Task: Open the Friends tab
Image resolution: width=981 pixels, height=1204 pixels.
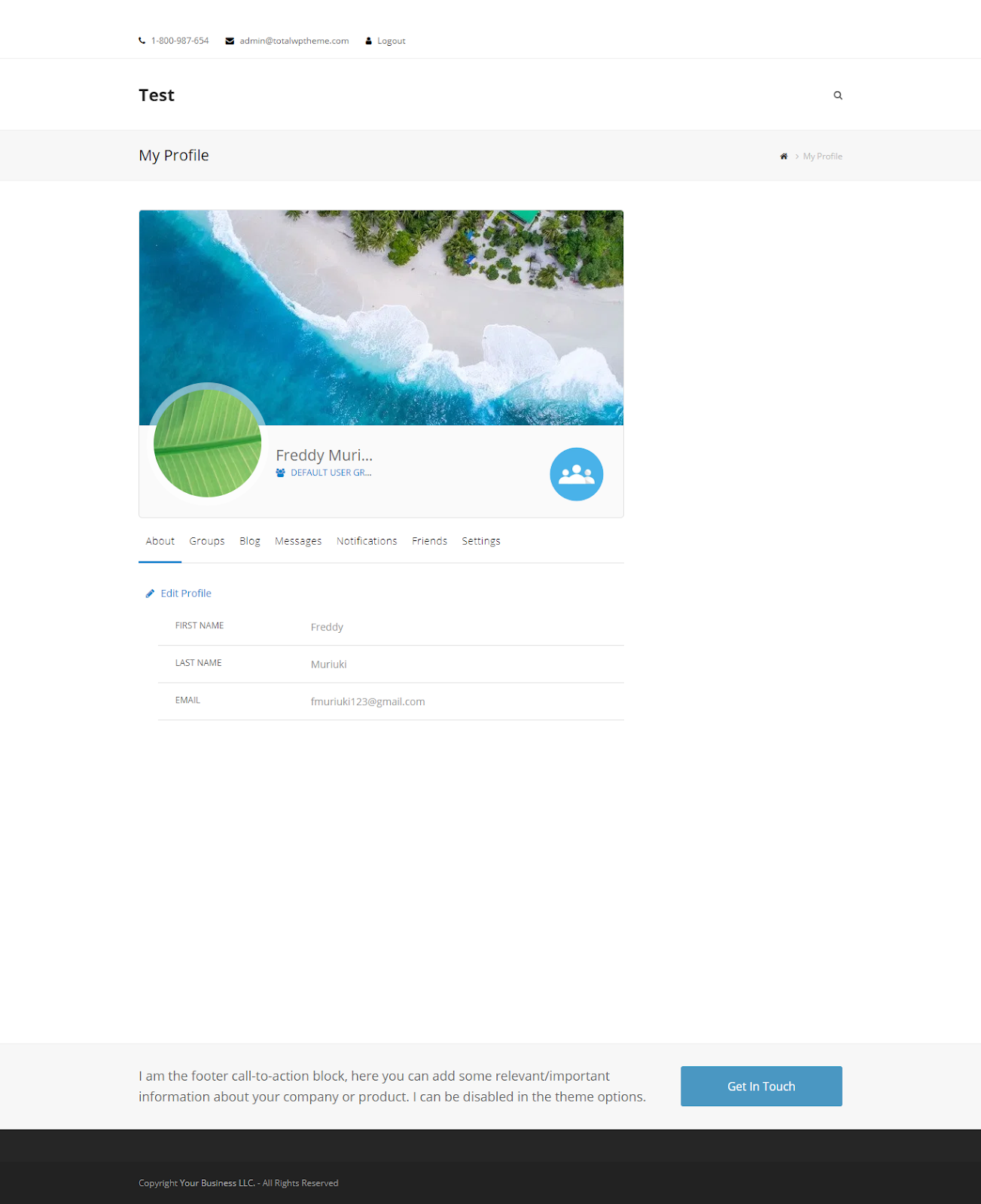Action: pos(430,541)
